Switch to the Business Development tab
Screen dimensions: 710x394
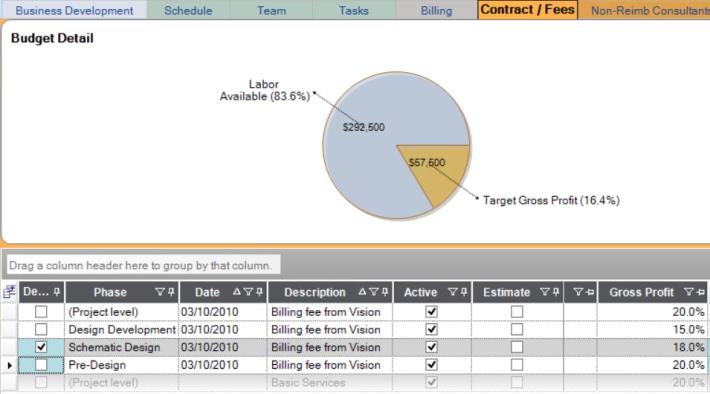click(x=74, y=10)
